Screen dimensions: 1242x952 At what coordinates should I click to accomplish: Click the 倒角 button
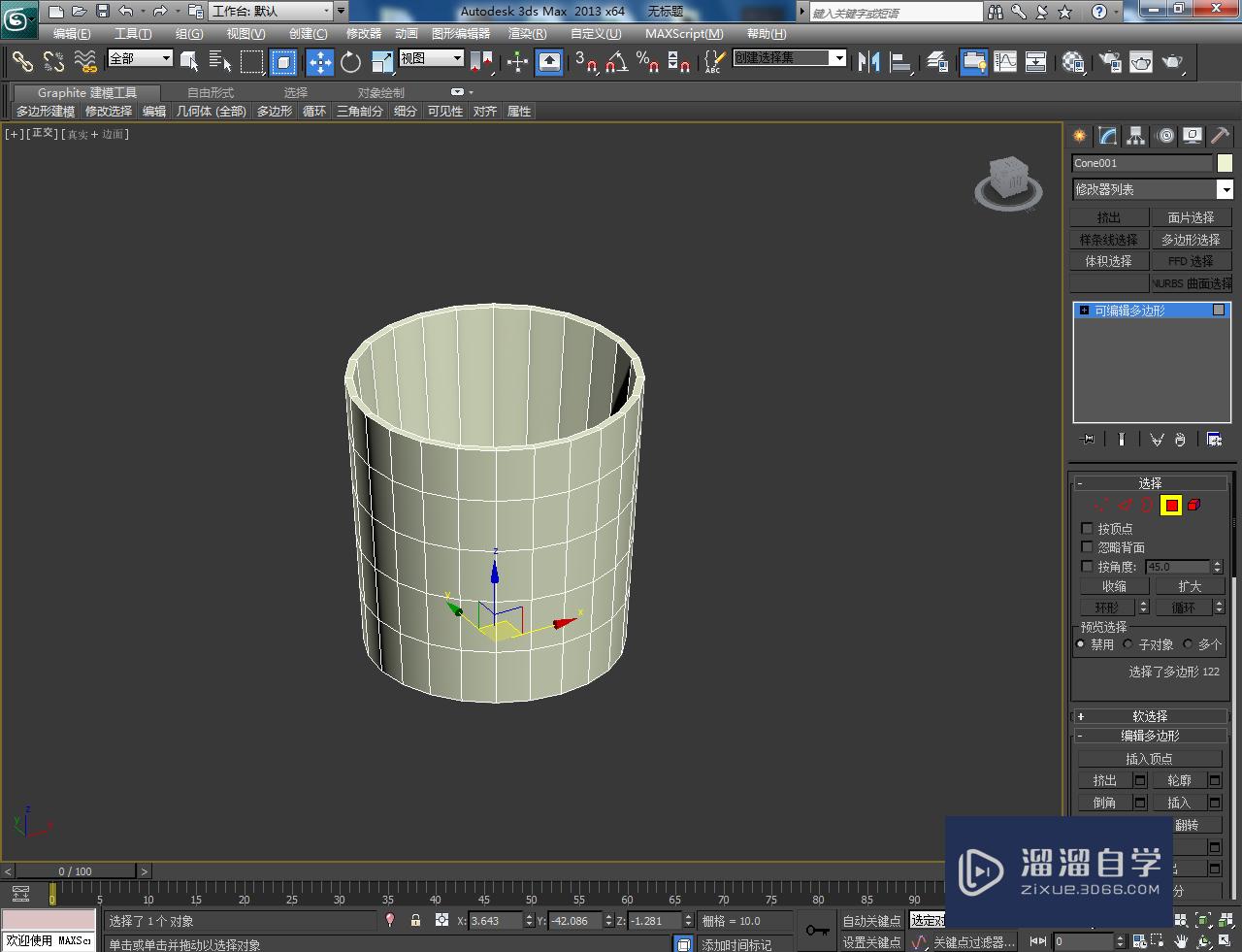[1104, 803]
